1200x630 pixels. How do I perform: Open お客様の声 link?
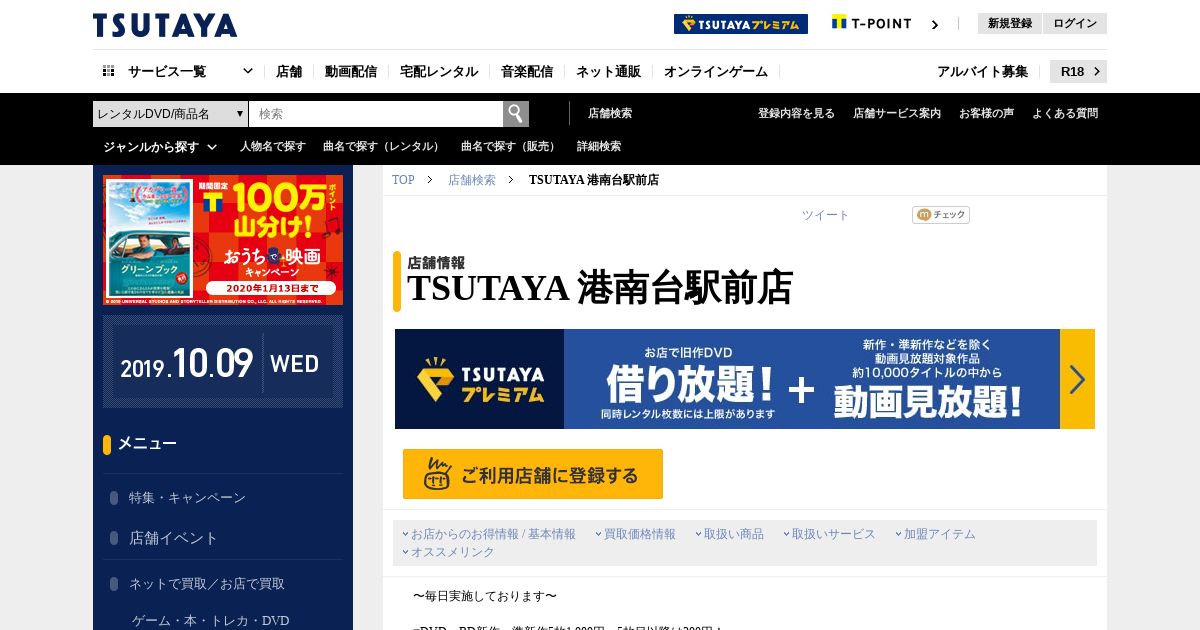point(986,114)
